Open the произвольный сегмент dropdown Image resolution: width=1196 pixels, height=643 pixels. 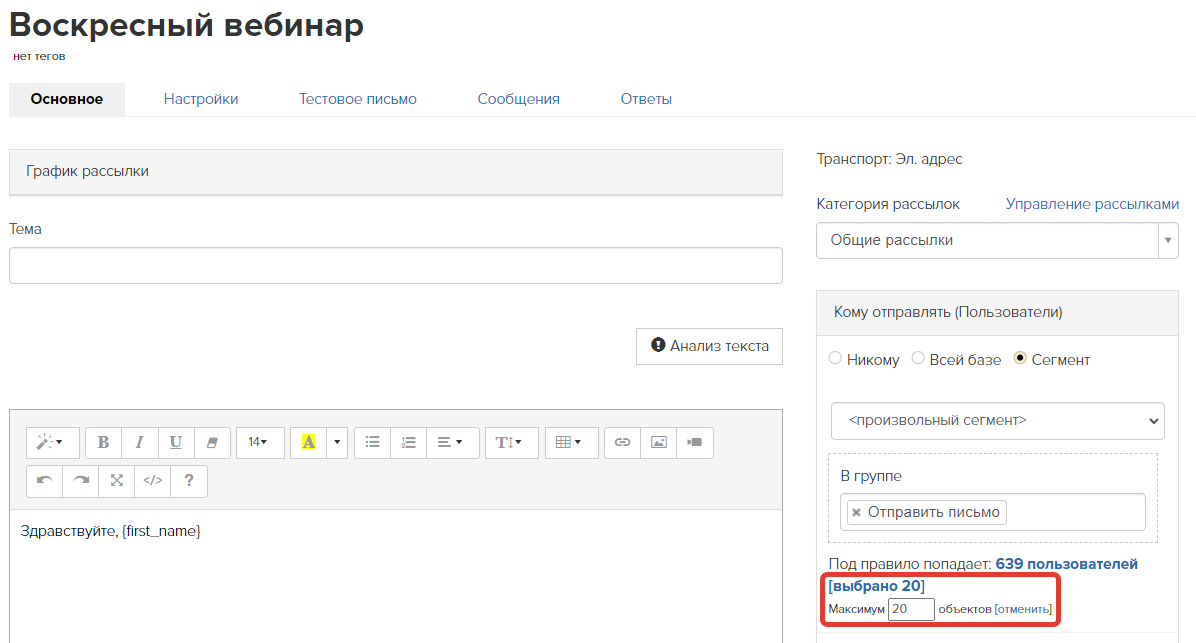(x=997, y=421)
